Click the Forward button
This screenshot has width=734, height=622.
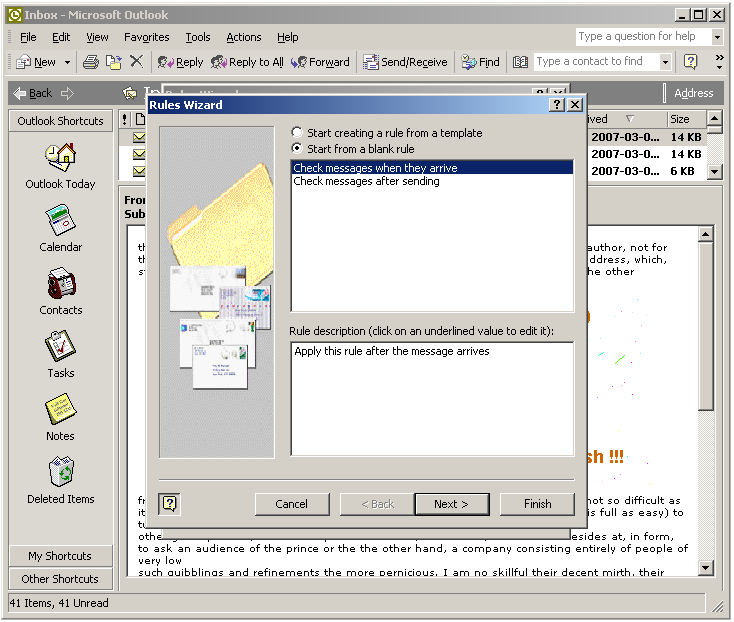click(x=320, y=62)
